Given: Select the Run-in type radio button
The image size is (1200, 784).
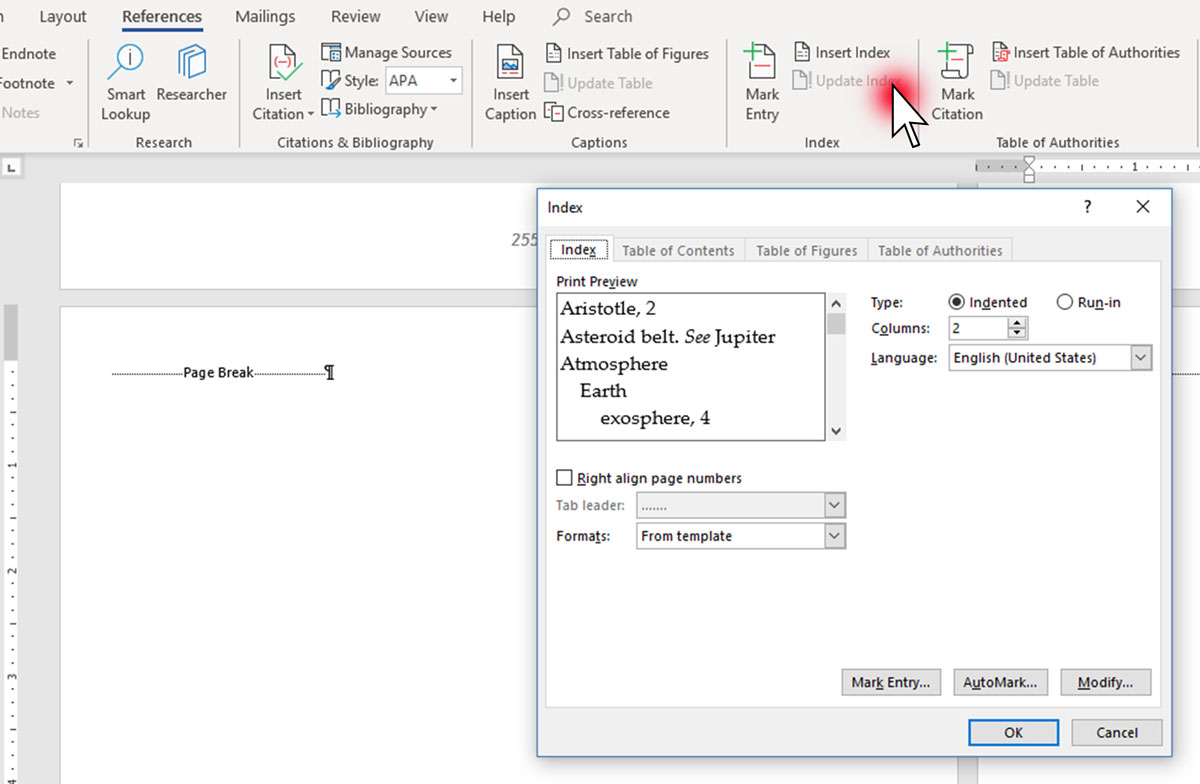Looking at the screenshot, I should [1064, 302].
